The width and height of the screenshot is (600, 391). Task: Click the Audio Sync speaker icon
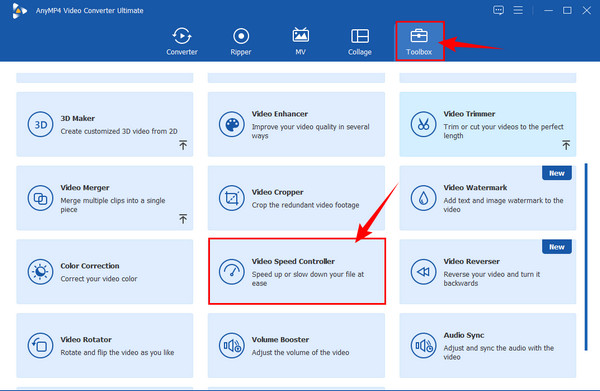423,345
